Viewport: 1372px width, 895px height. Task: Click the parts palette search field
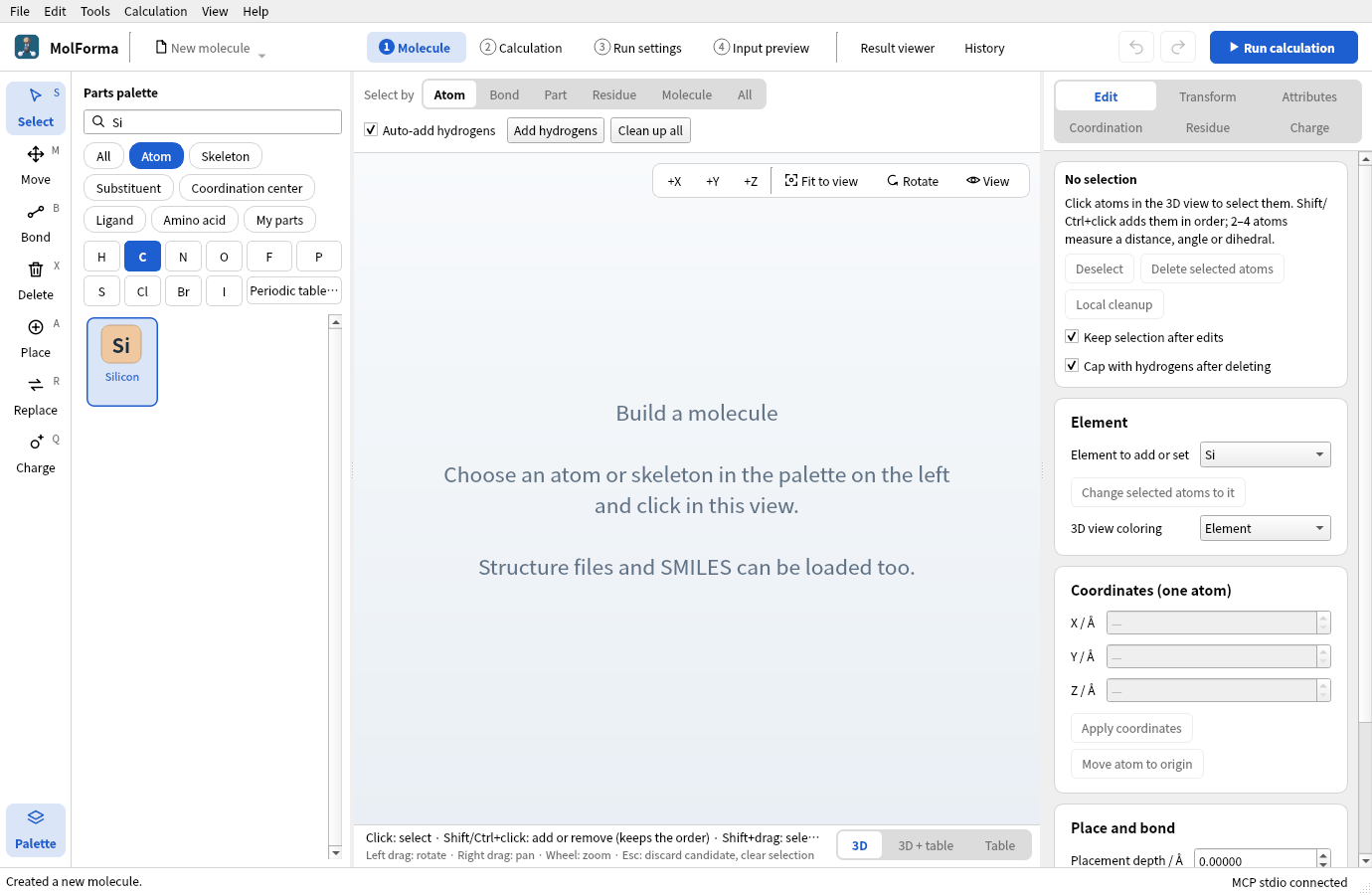pos(213,121)
